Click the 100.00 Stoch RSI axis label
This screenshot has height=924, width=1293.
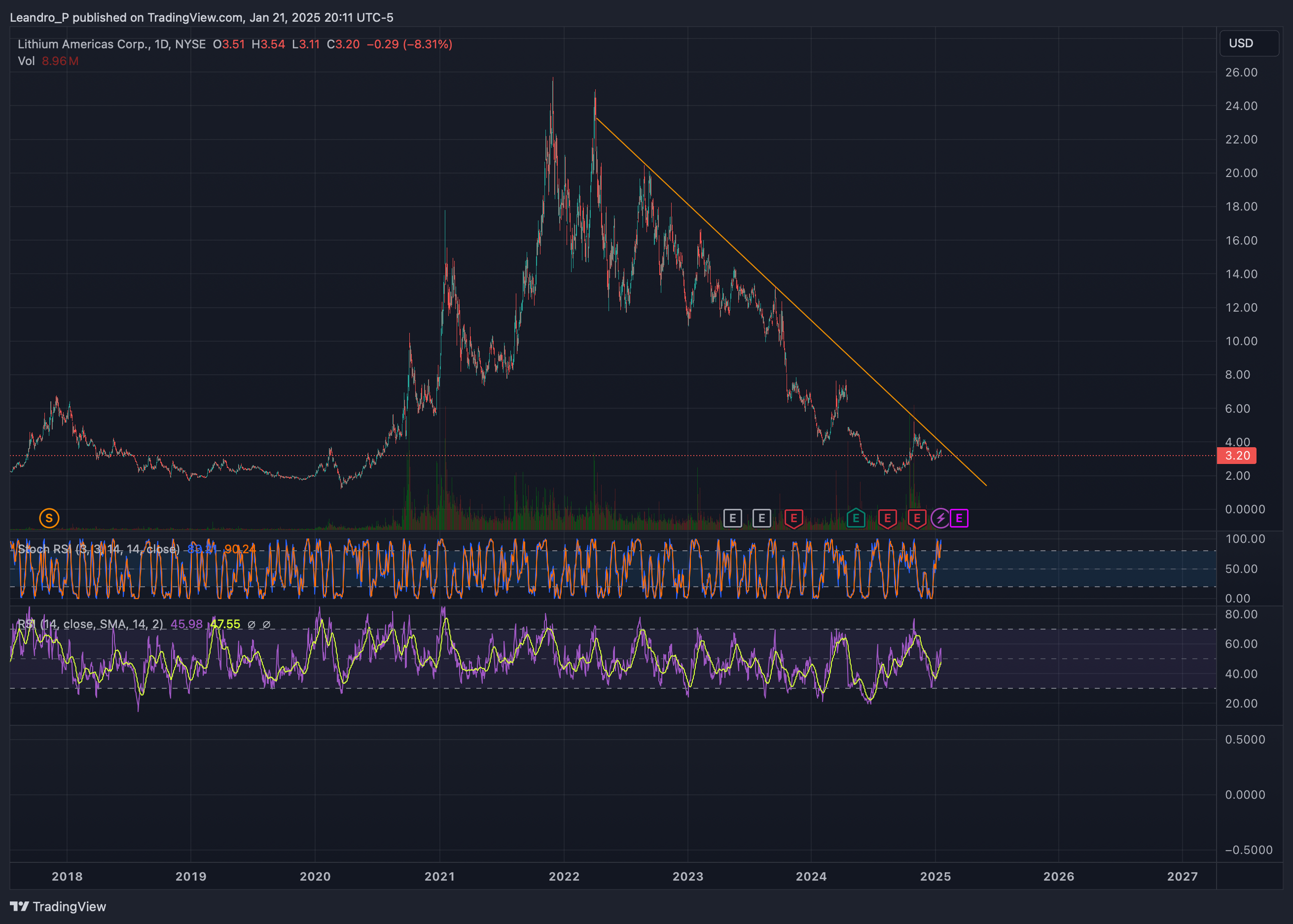pos(1245,539)
